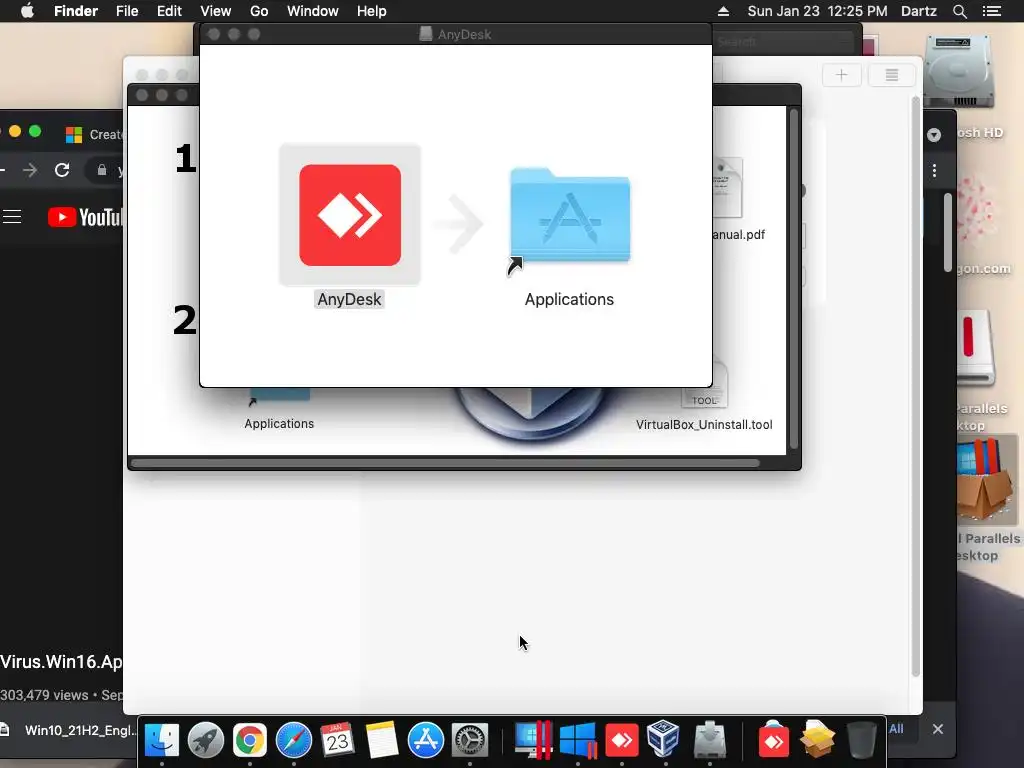1024x768 pixels.
Task: Open Safari from the Dock
Action: (x=294, y=740)
